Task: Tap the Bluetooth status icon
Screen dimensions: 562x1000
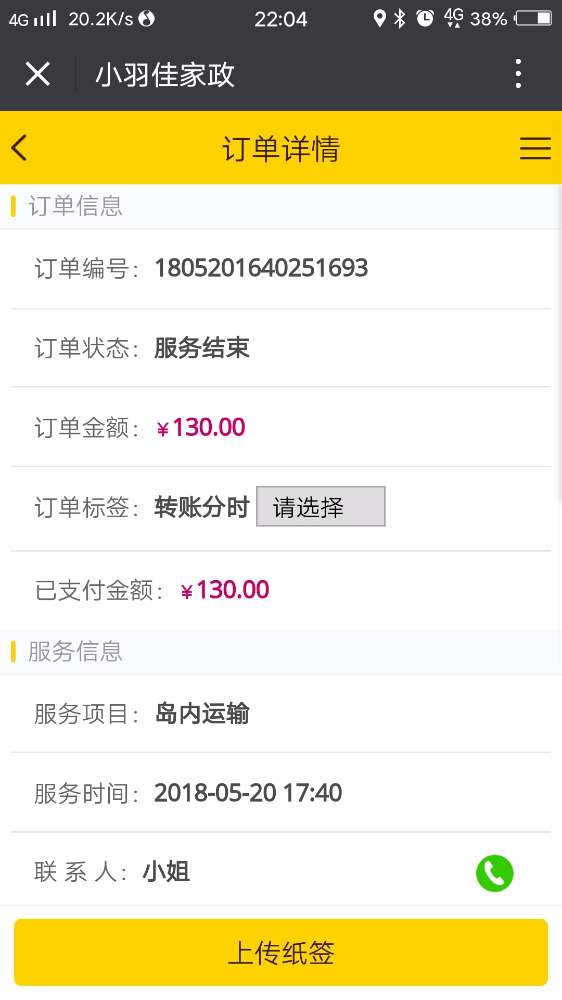Action: (x=399, y=18)
